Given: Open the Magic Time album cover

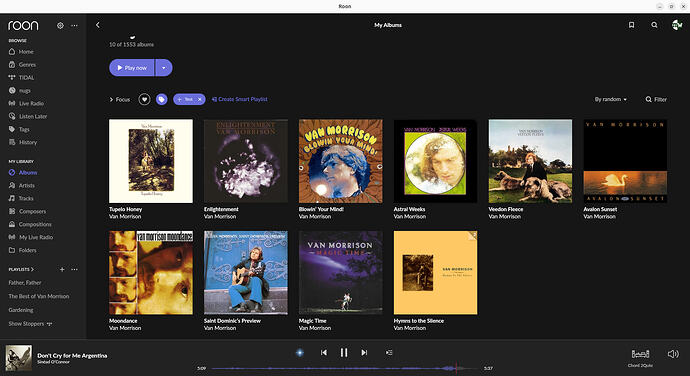Looking at the screenshot, I should (341, 273).
